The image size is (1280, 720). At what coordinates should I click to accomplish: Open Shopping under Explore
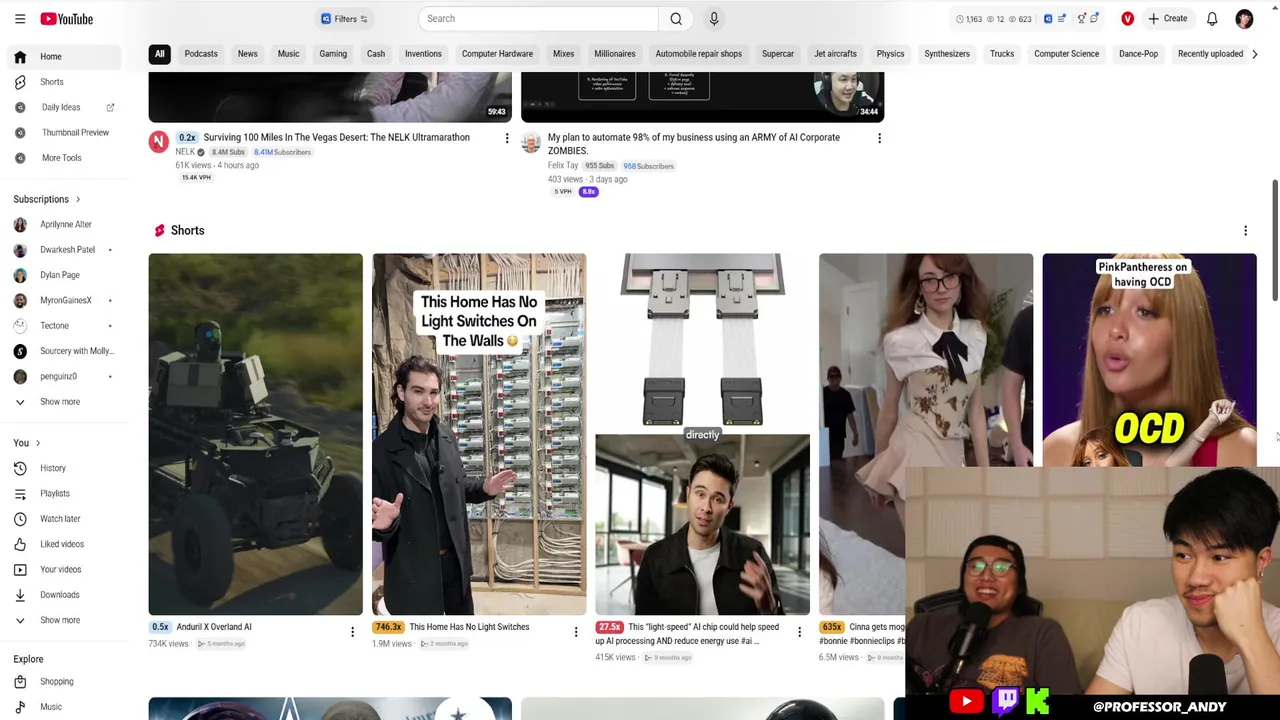click(64, 681)
